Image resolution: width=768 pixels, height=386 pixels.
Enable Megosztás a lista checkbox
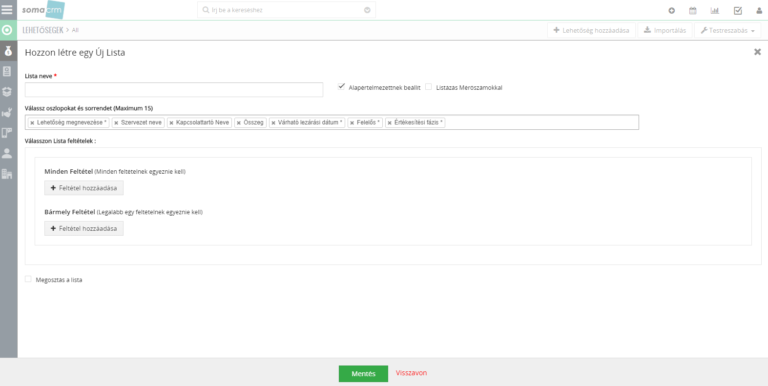28,279
